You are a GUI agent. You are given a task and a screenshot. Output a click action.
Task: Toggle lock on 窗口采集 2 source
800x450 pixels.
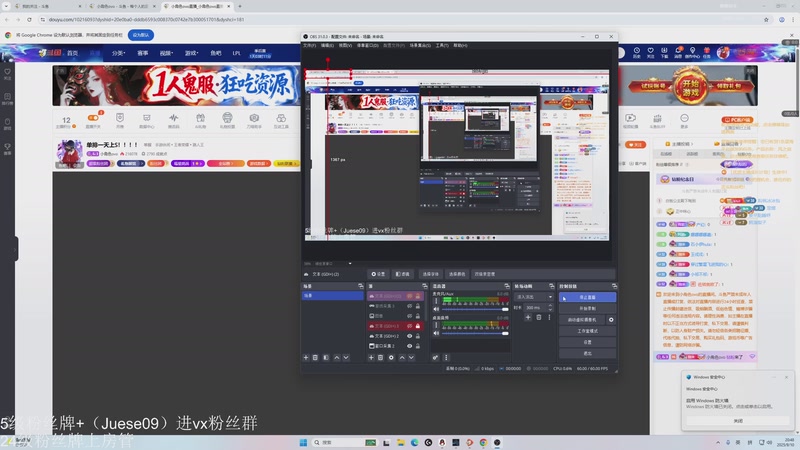point(418,346)
